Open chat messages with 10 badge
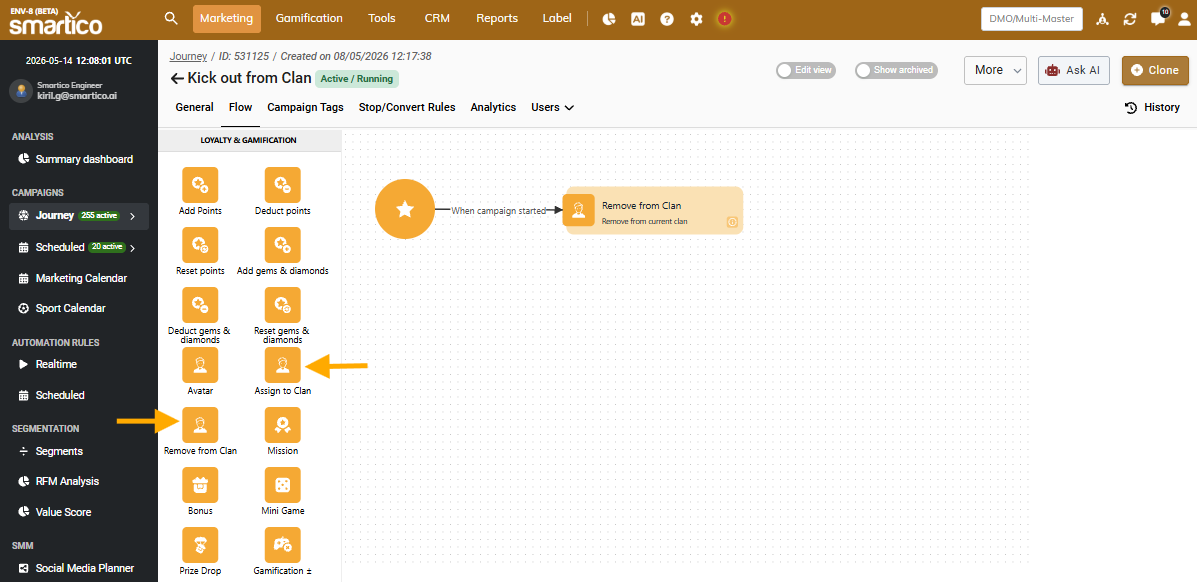 tap(1159, 18)
